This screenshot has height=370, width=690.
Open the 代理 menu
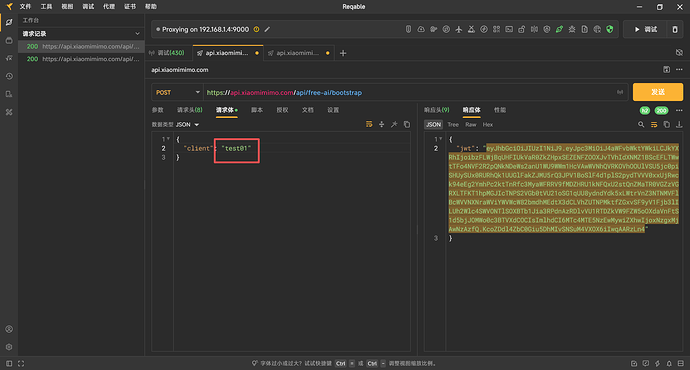pyautogui.click(x=109, y=7)
